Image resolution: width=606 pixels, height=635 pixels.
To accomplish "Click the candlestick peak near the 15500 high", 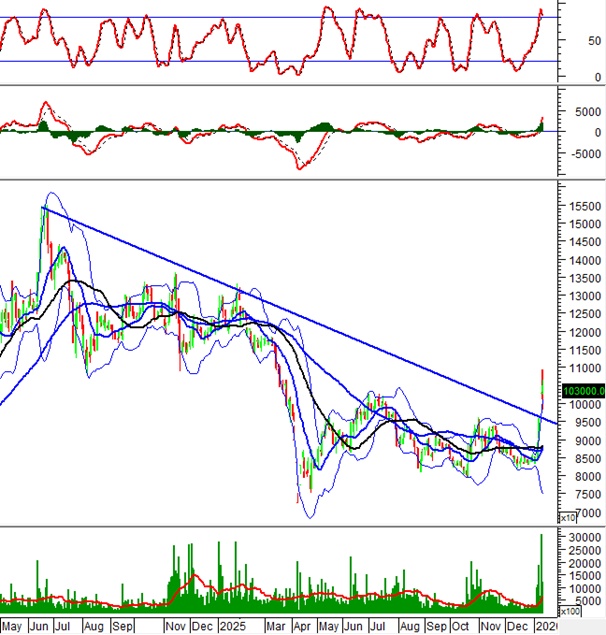I will 43,212.
